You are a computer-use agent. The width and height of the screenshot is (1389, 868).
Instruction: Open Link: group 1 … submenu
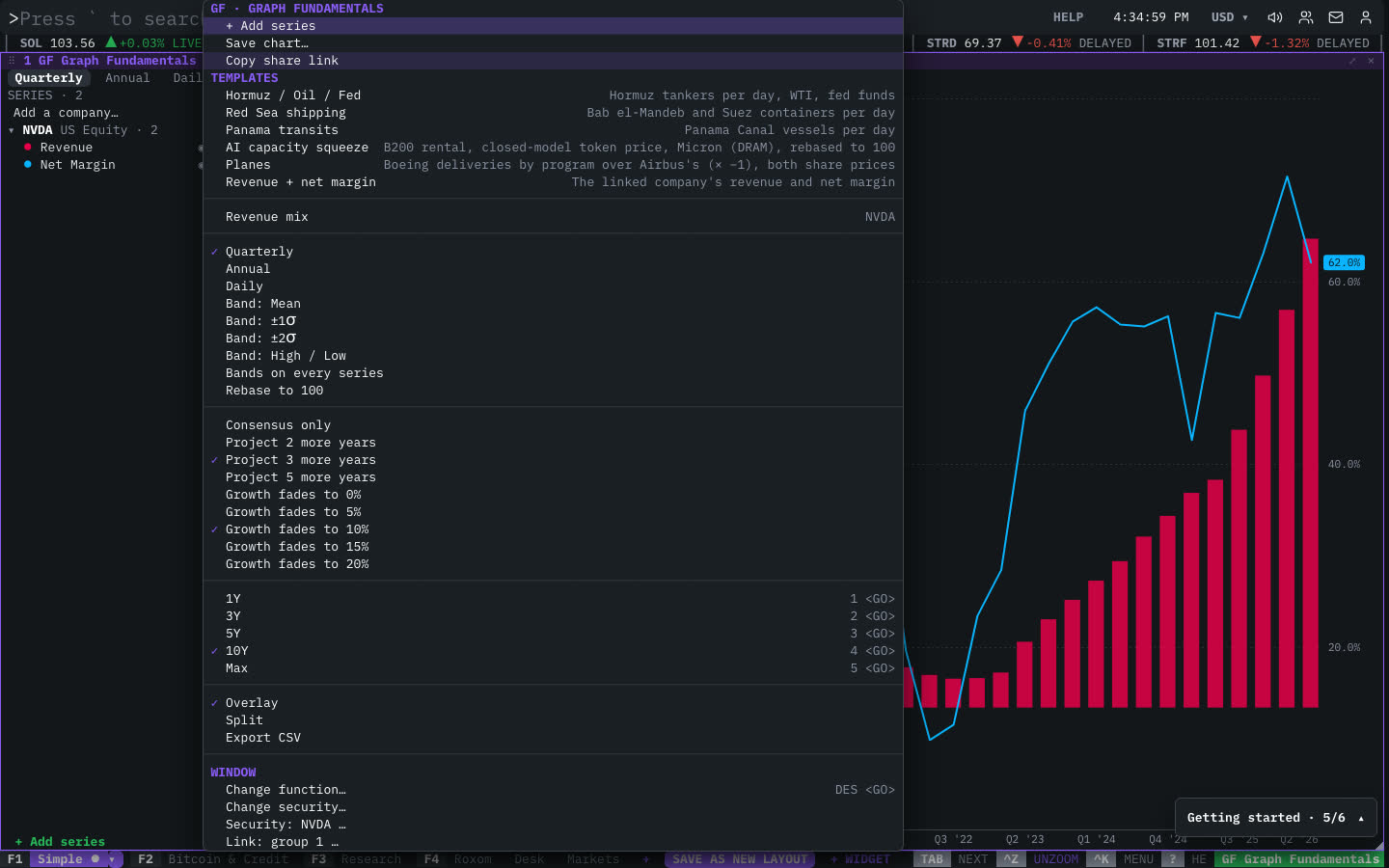pyautogui.click(x=553, y=842)
